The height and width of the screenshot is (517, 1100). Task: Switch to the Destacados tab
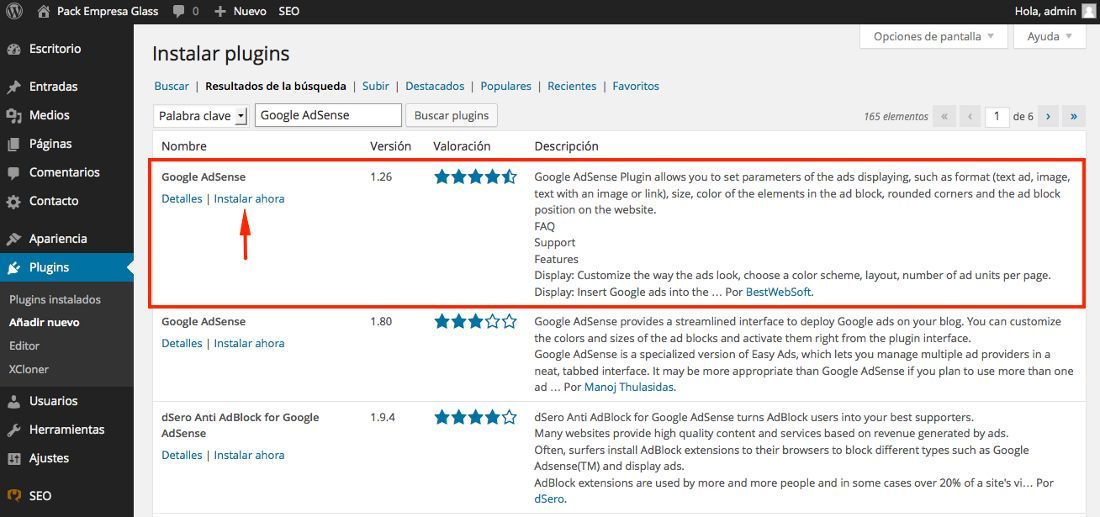click(434, 86)
